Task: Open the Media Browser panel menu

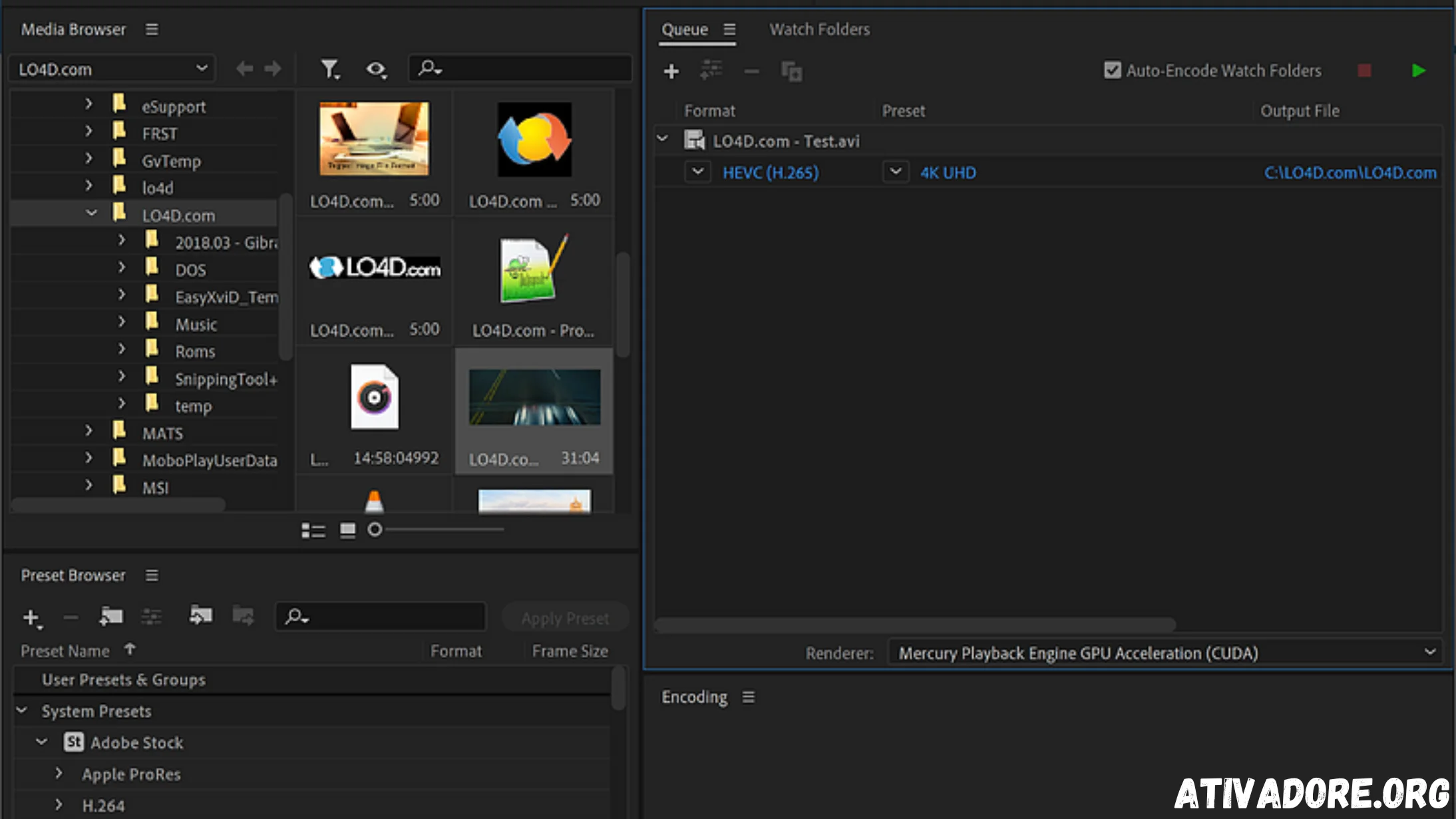Action: (x=152, y=29)
